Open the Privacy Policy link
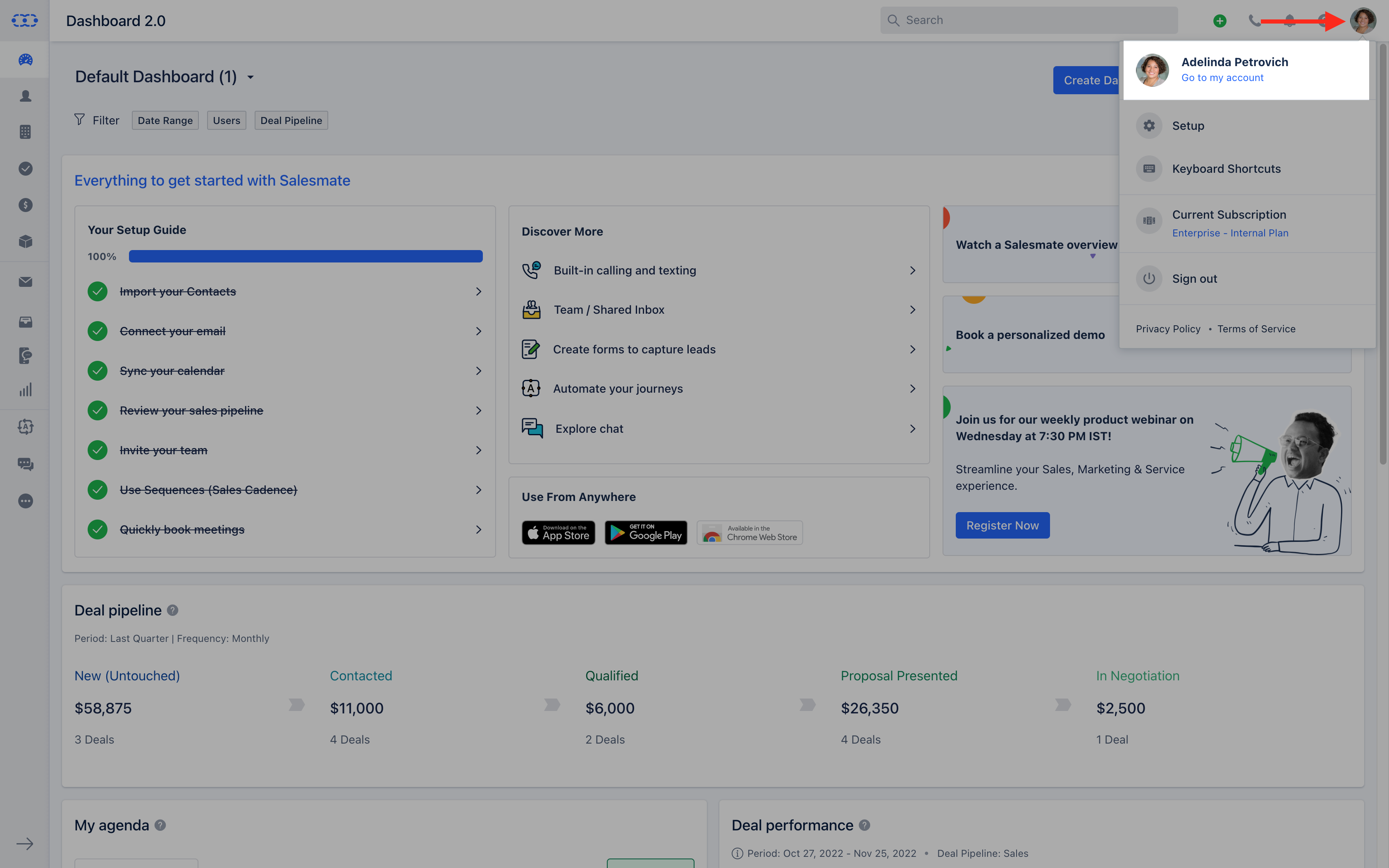 point(1168,329)
